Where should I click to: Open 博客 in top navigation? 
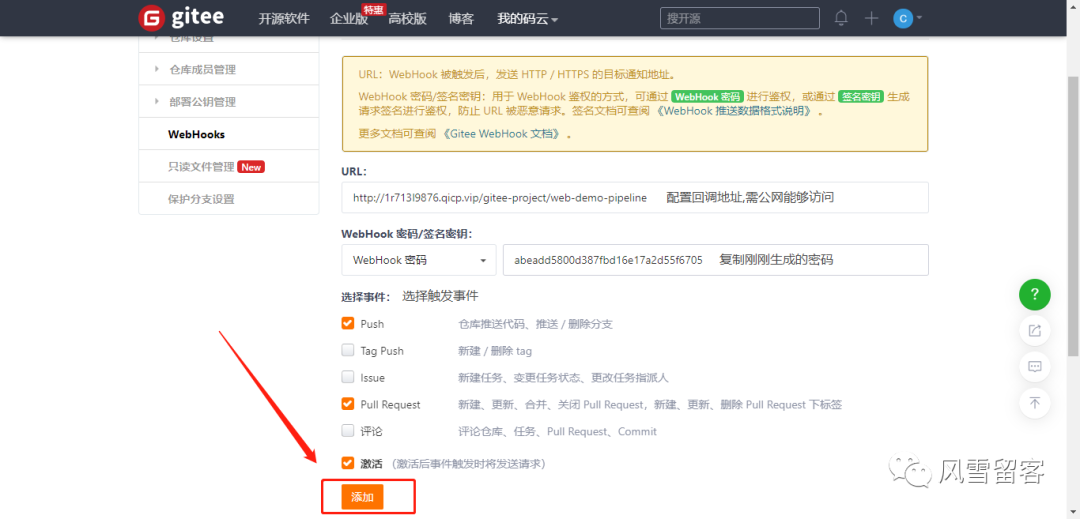[x=461, y=19]
